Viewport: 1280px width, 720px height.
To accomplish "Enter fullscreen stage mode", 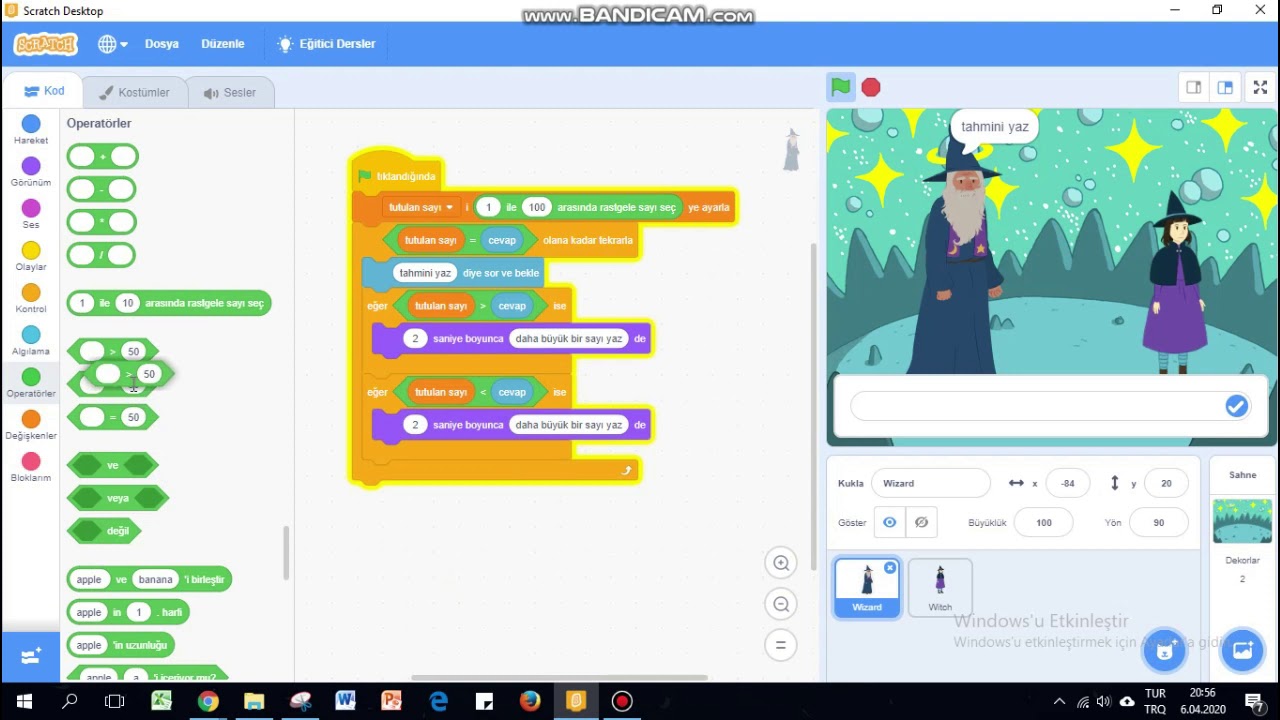I will pos(1260,88).
